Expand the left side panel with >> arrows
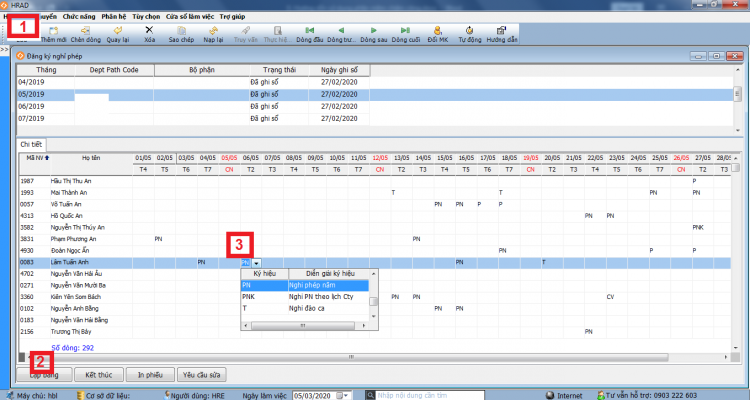The image size is (750, 400). 4,49
